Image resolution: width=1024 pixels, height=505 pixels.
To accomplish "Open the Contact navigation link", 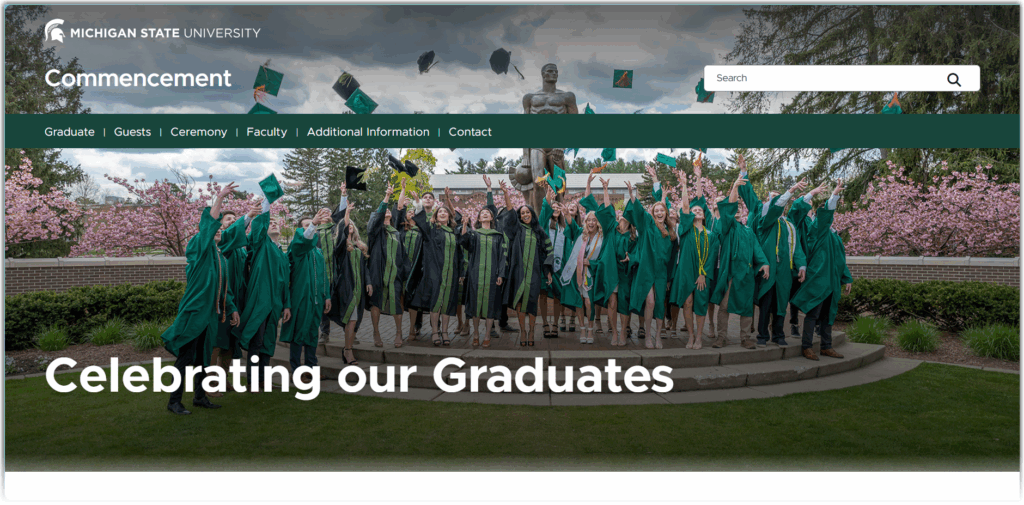I will click(470, 132).
